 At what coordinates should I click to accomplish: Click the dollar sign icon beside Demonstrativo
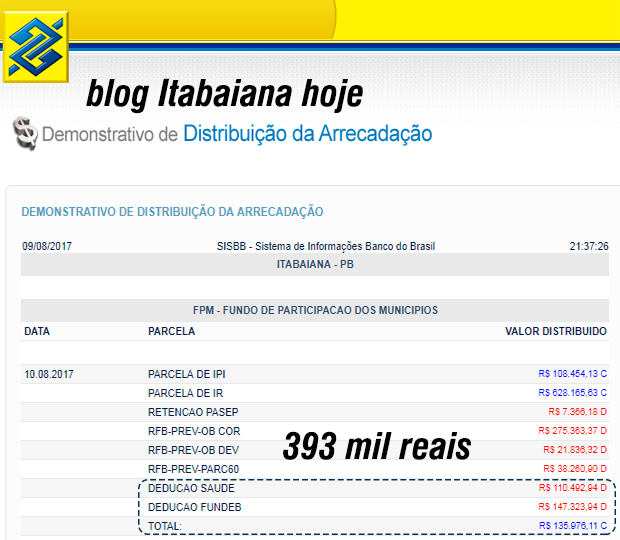point(25,133)
